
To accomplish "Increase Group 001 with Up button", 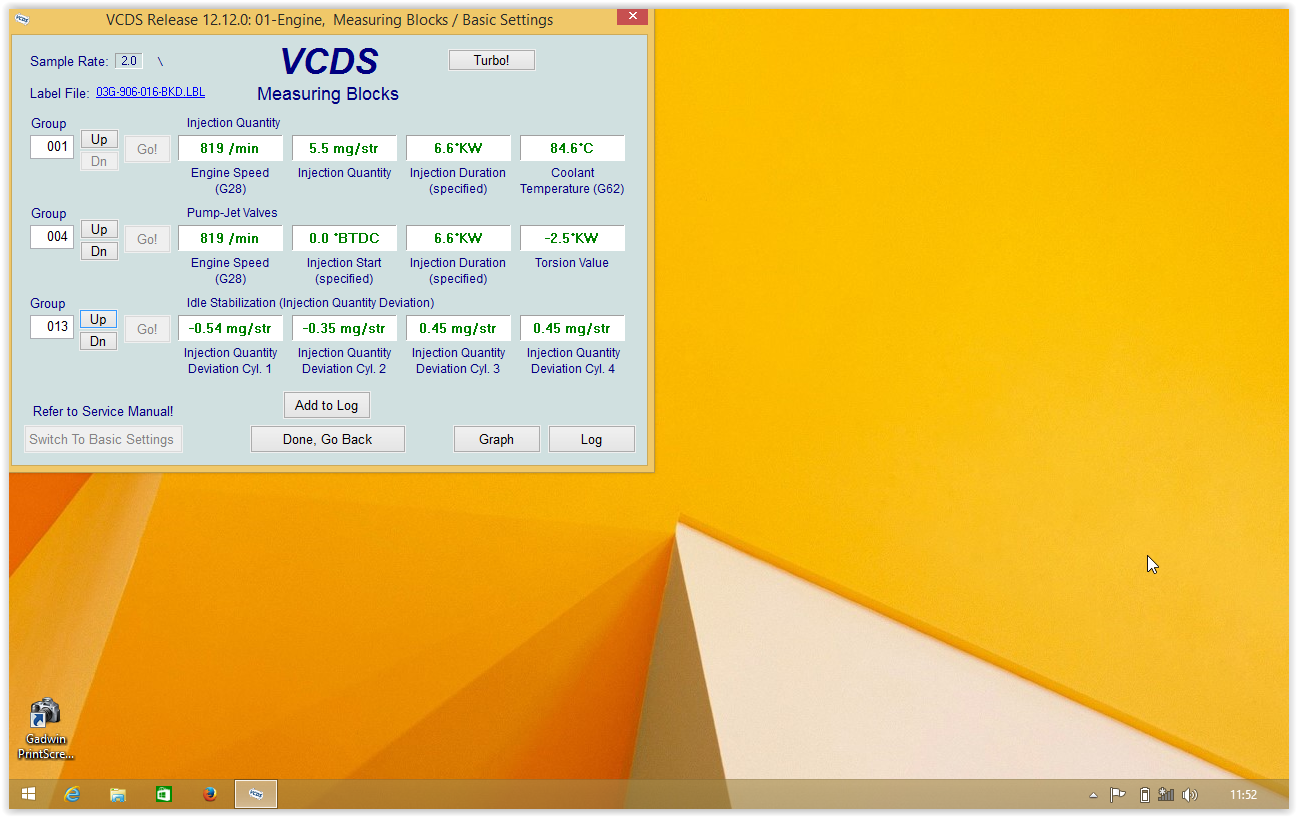I will coord(99,139).
